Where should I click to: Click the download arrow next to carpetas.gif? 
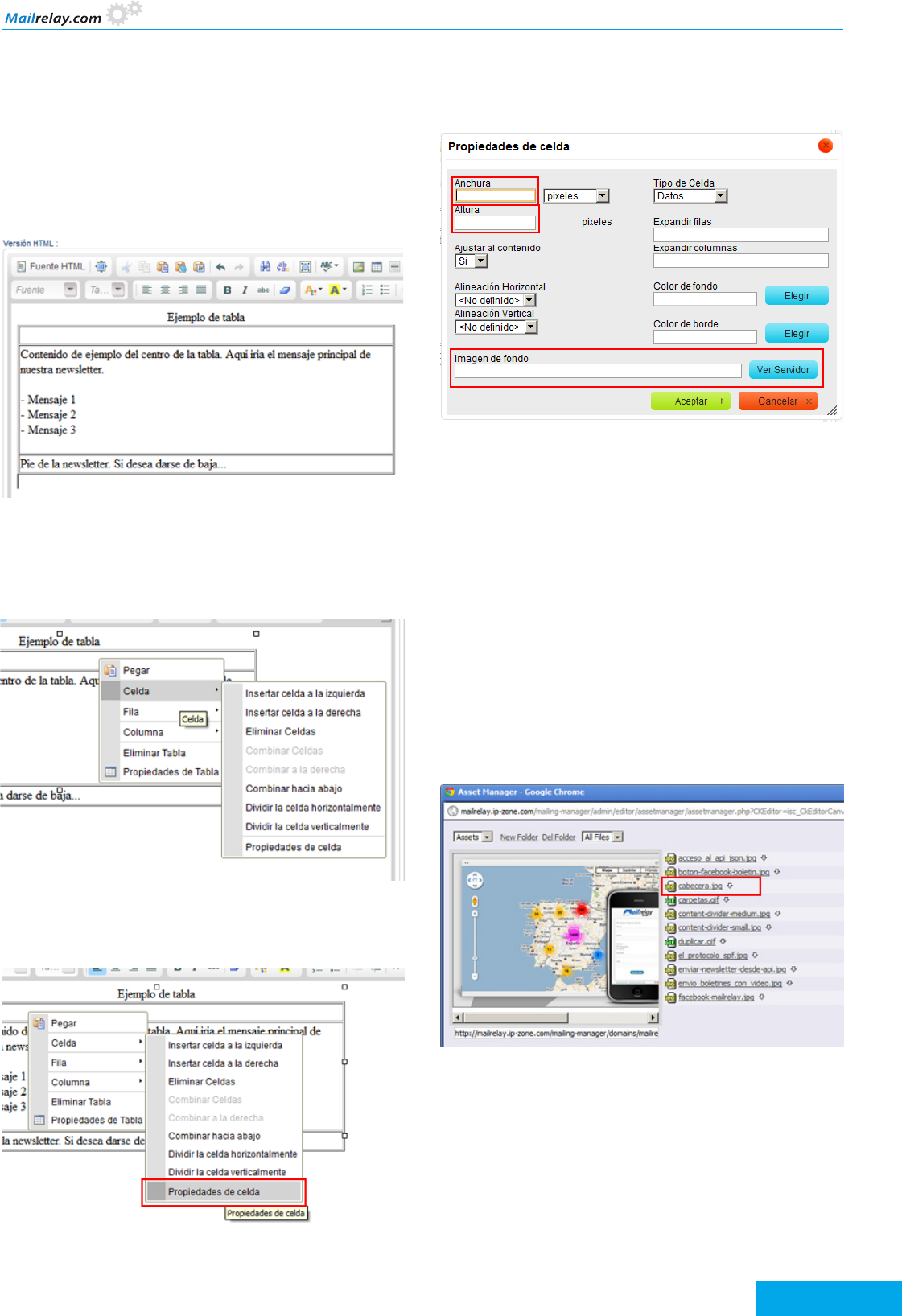click(726, 899)
